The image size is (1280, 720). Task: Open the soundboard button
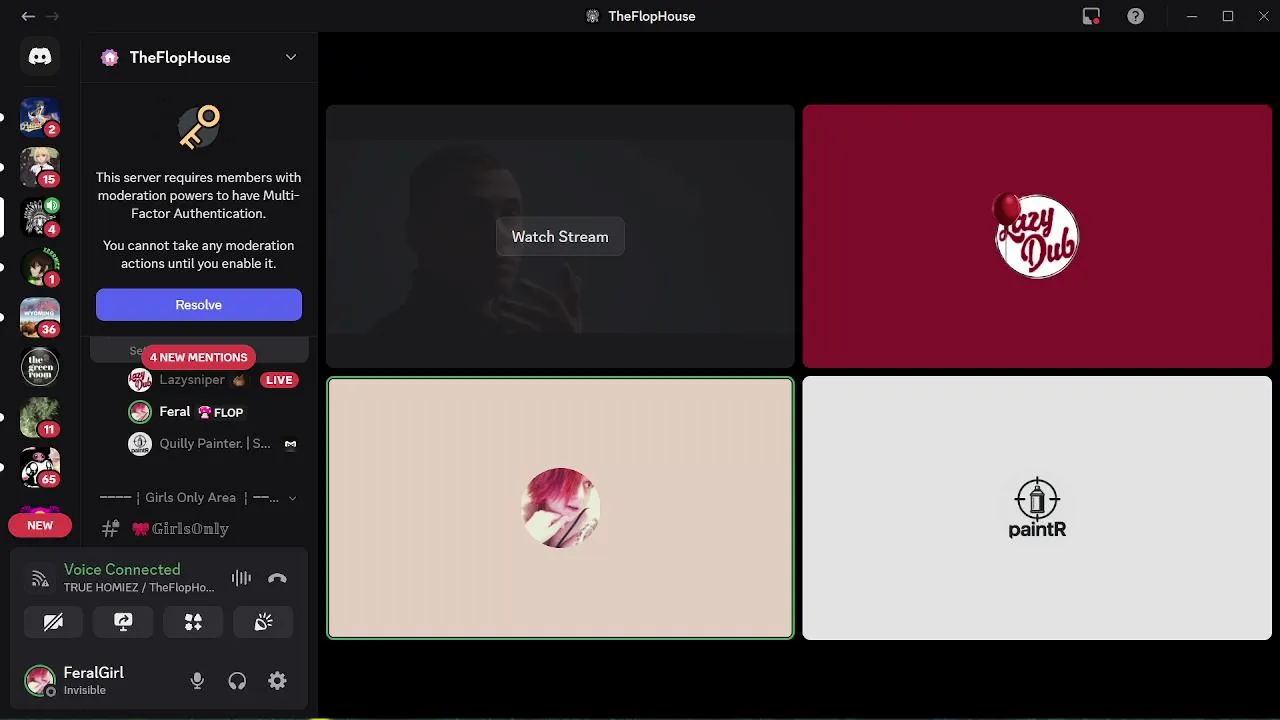(x=264, y=622)
